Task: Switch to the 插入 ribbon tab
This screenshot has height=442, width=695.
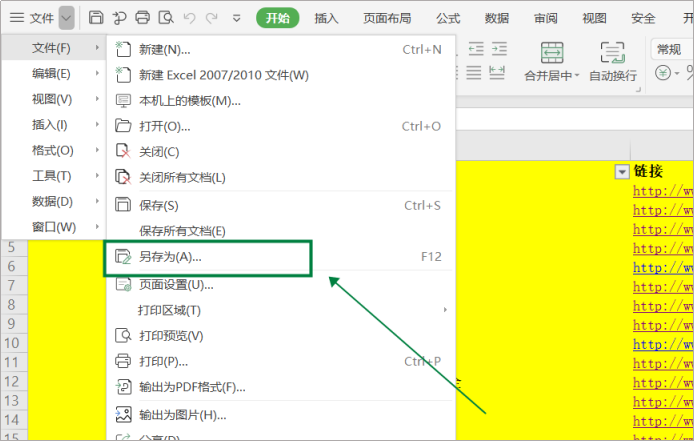Action: coord(326,18)
